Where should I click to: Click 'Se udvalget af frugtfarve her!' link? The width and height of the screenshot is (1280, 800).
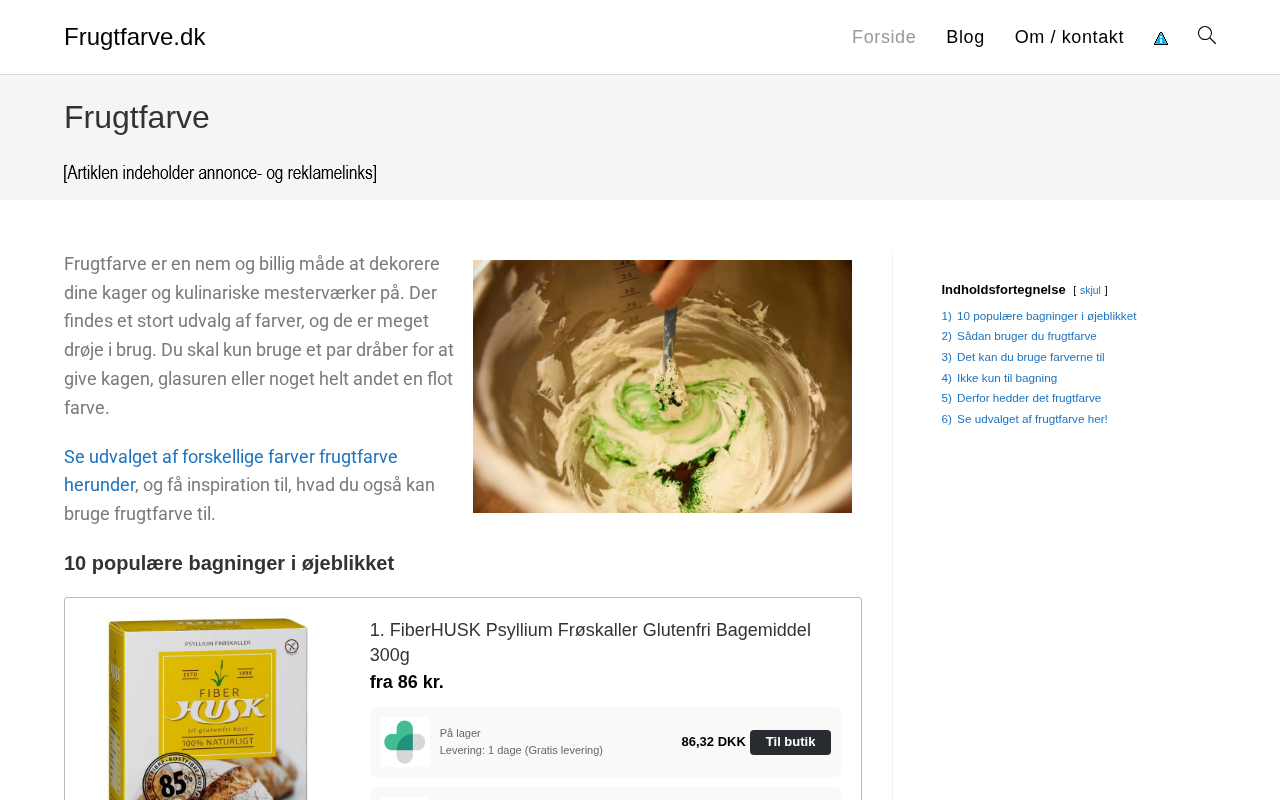pyautogui.click(x=1032, y=419)
